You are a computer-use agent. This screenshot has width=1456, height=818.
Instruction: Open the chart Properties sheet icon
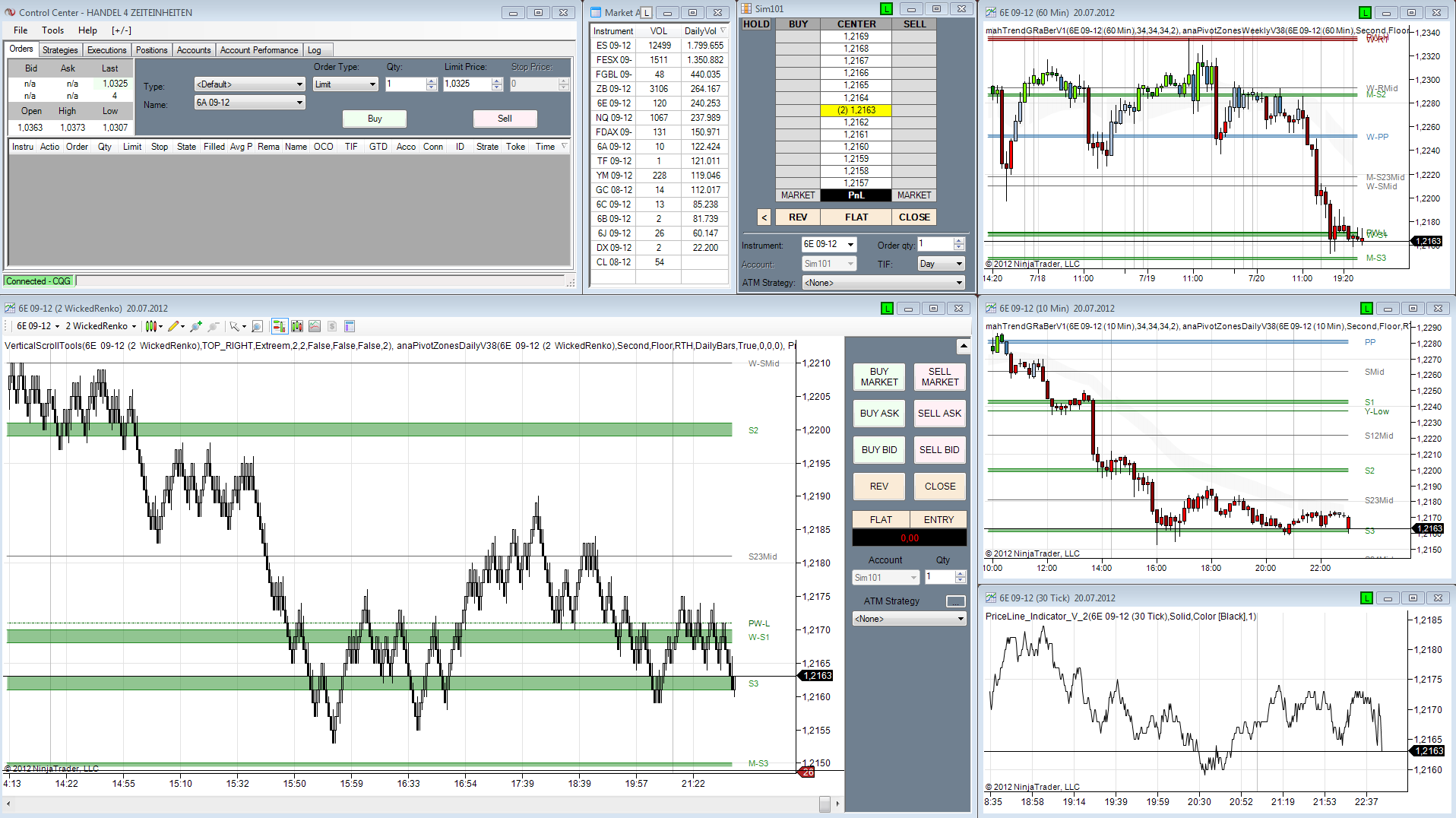click(x=350, y=326)
